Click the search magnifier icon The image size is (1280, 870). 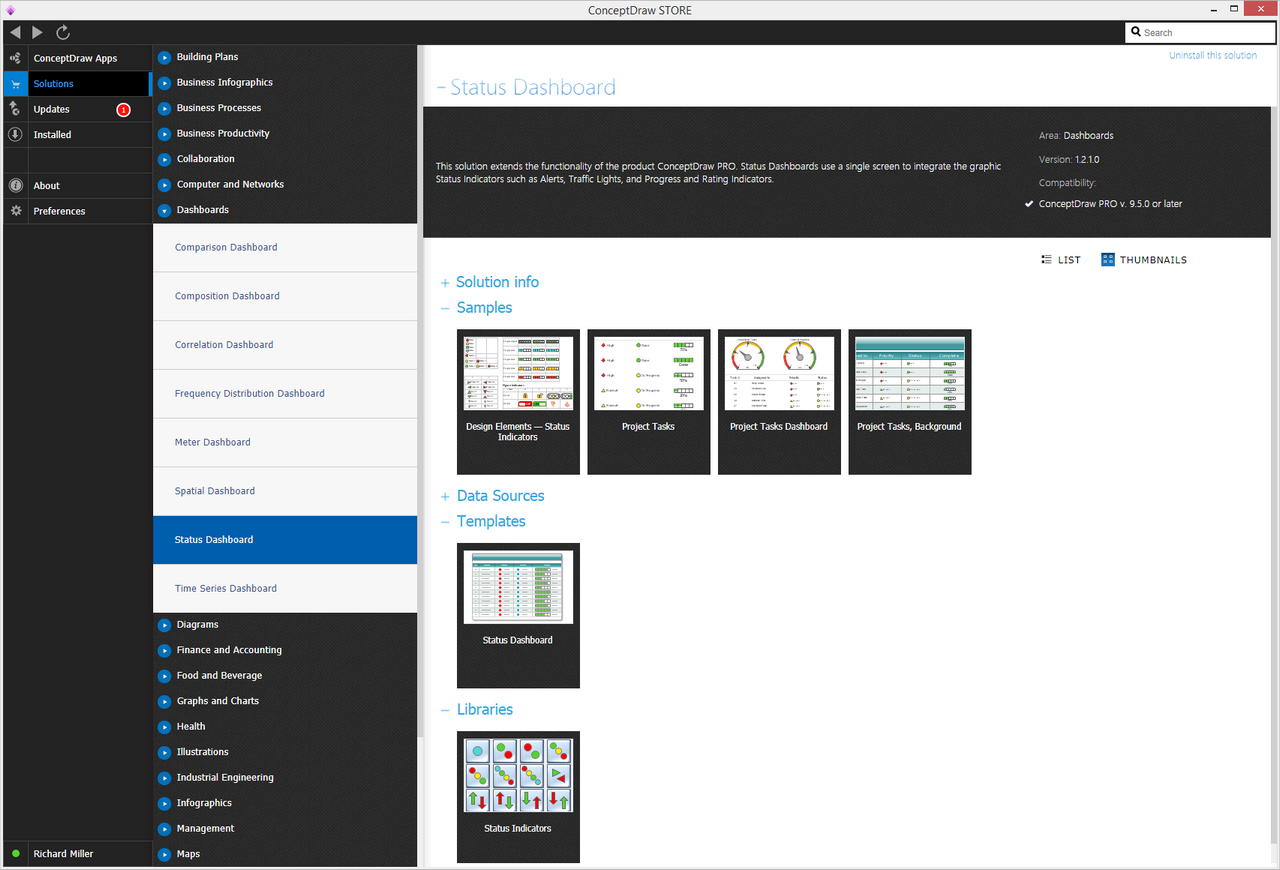pyautogui.click(x=1136, y=32)
